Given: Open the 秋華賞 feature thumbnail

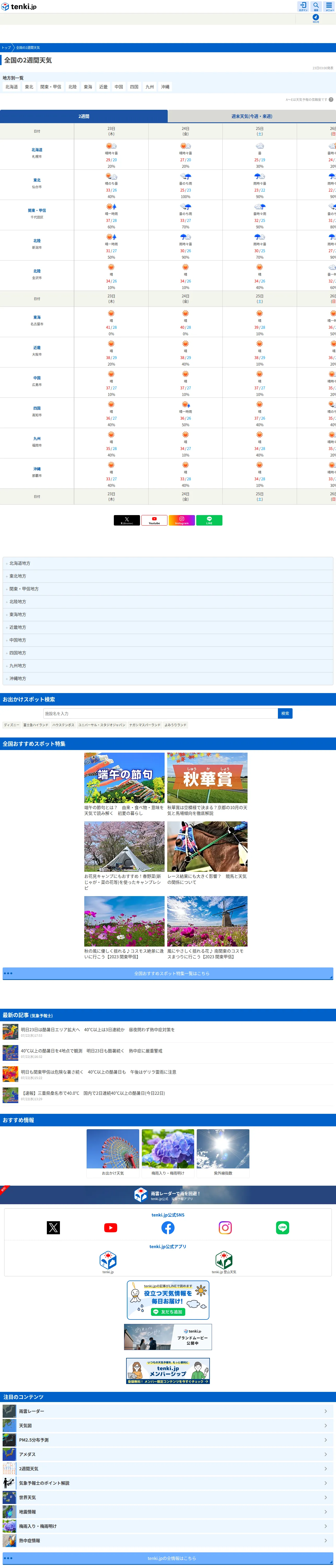Looking at the screenshot, I should point(207,778).
